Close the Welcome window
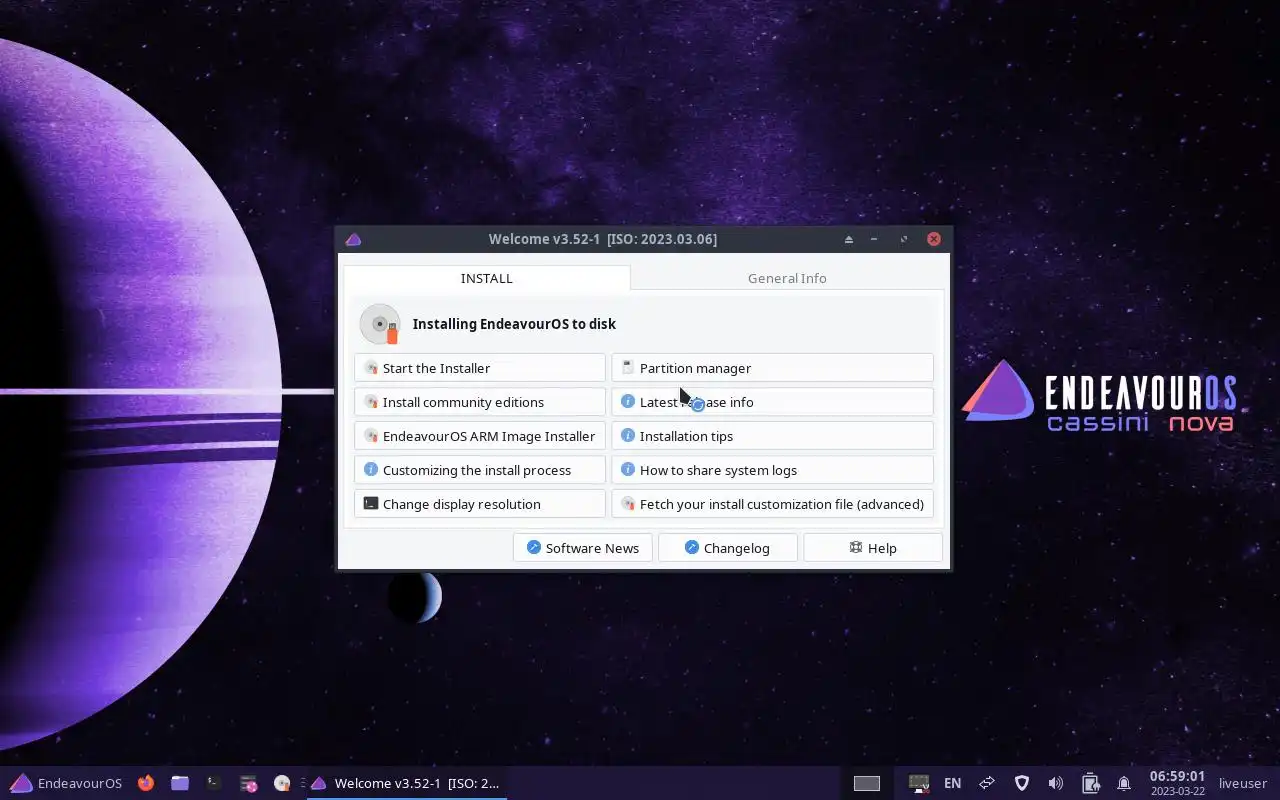The width and height of the screenshot is (1280, 800). tap(934, 239)
